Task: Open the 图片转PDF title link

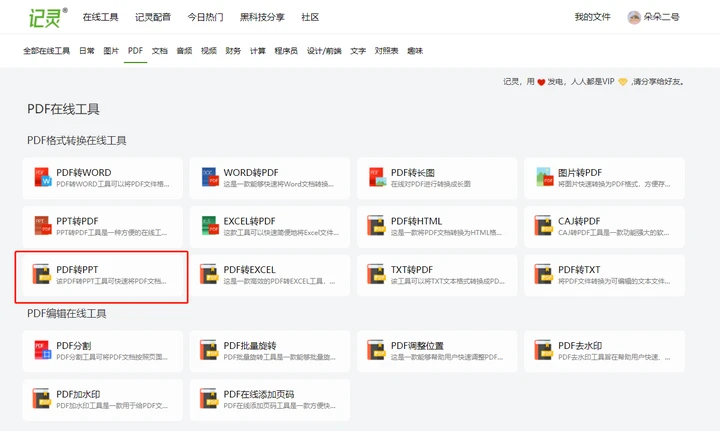Action: coord(580,173)
